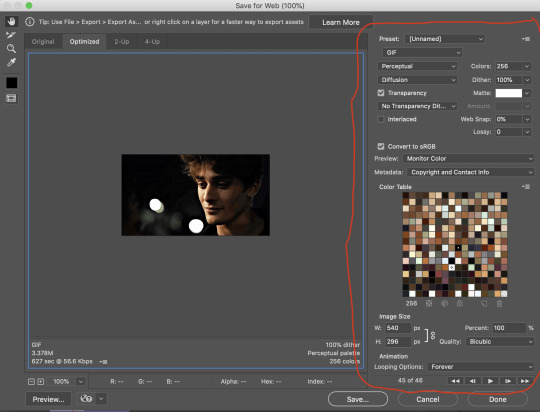Click the Preview... button
Screen dimensions: 540x412
click(48, 399)
